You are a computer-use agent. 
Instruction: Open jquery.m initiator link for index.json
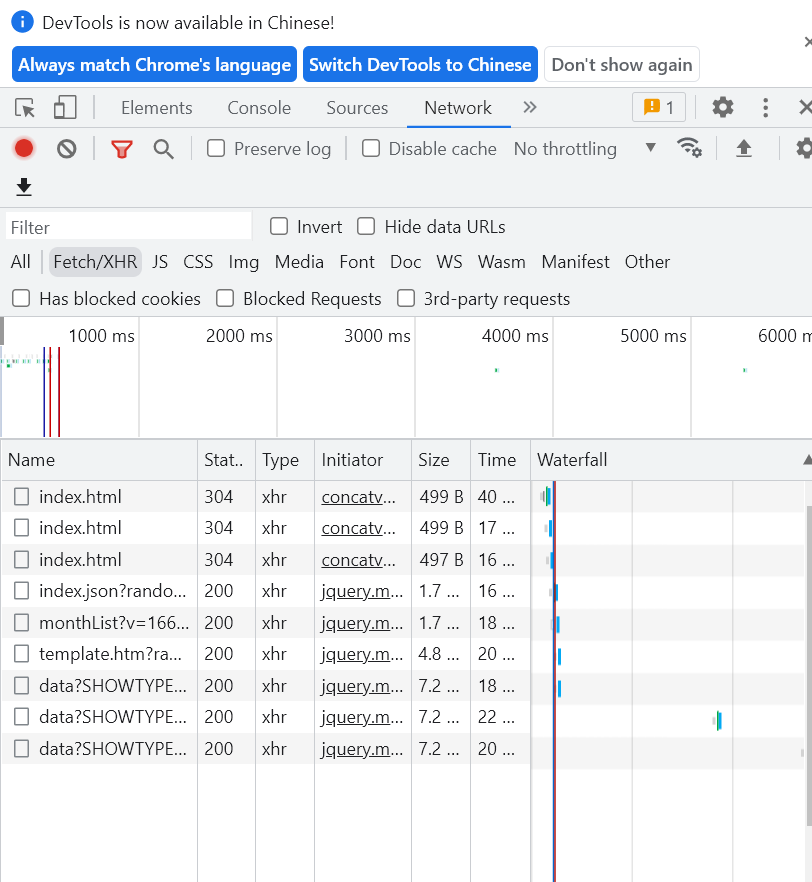coord(362,591)
